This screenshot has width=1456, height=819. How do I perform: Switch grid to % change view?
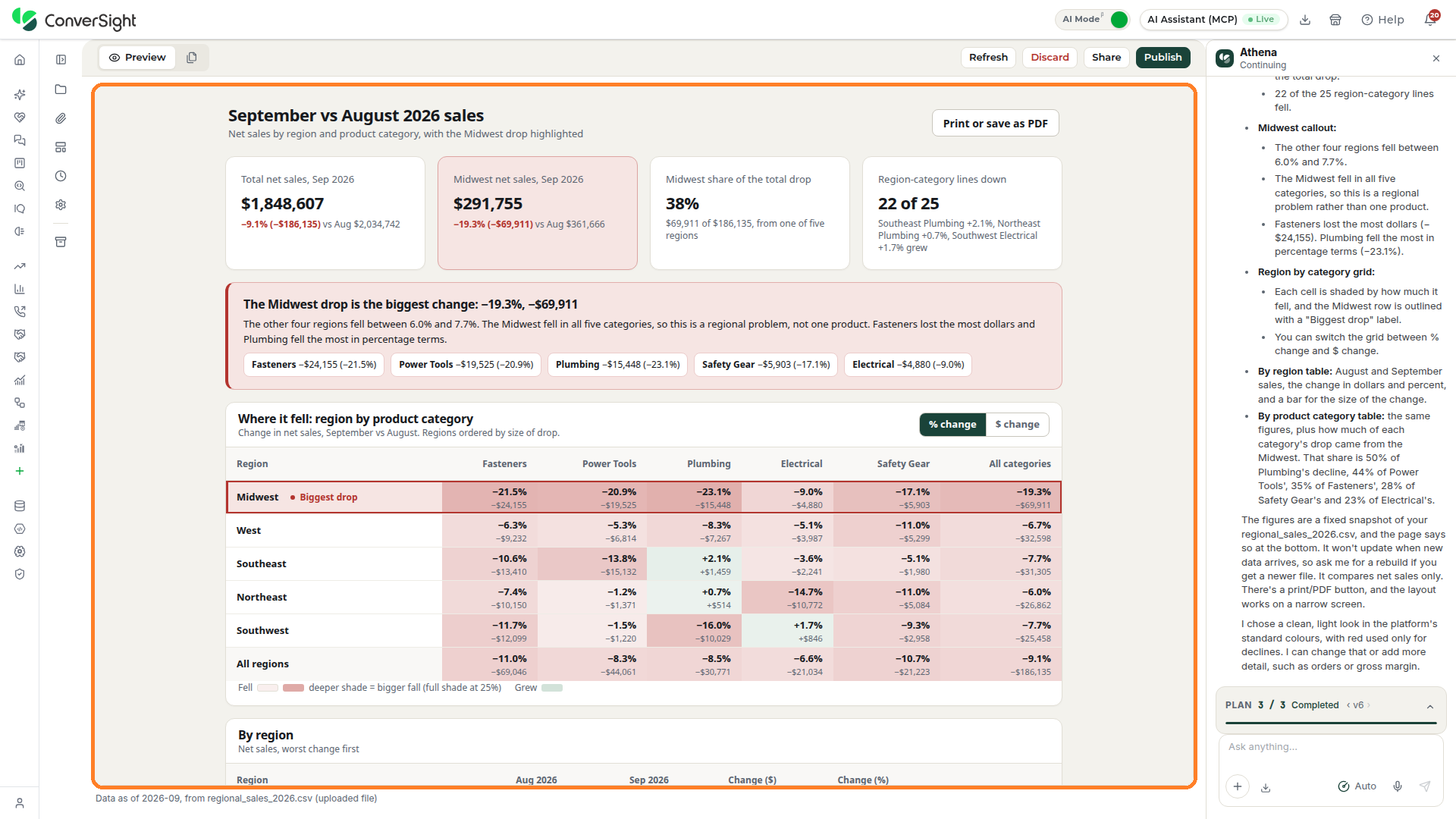[952, 425]
